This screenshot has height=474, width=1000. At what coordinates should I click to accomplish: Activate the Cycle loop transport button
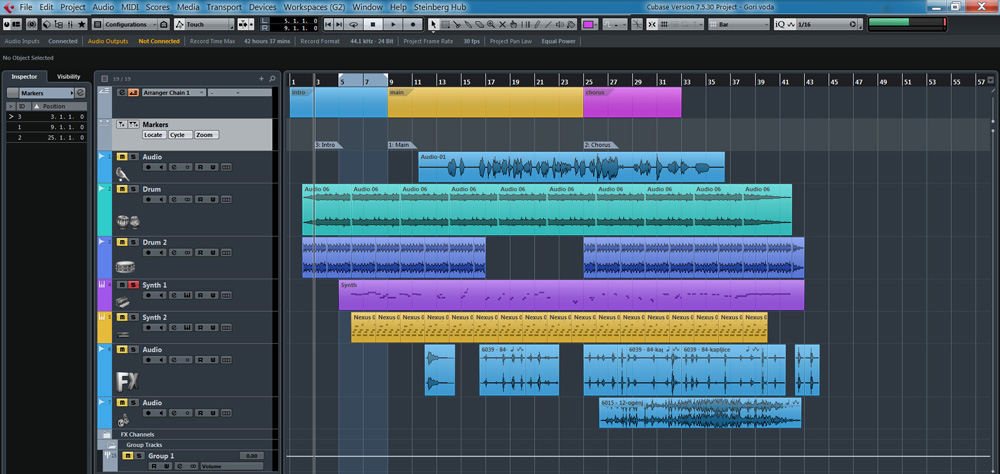coord(353,24)
